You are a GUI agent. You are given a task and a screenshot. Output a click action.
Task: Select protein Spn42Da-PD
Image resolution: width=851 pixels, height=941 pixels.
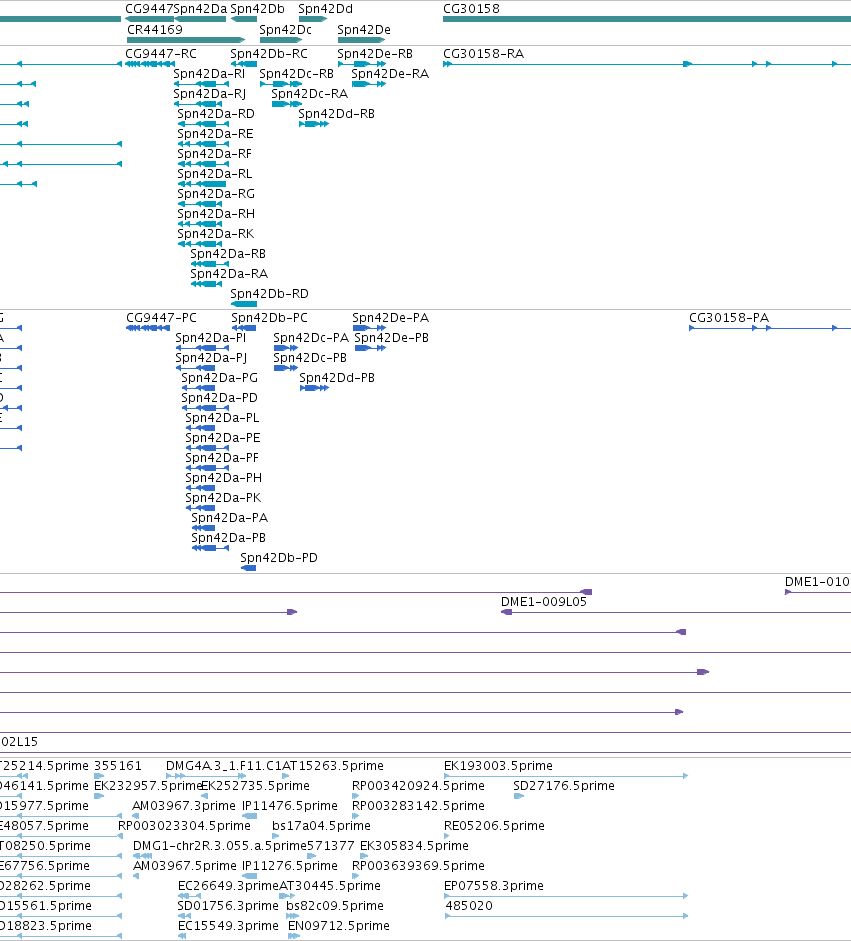(220, 397)
